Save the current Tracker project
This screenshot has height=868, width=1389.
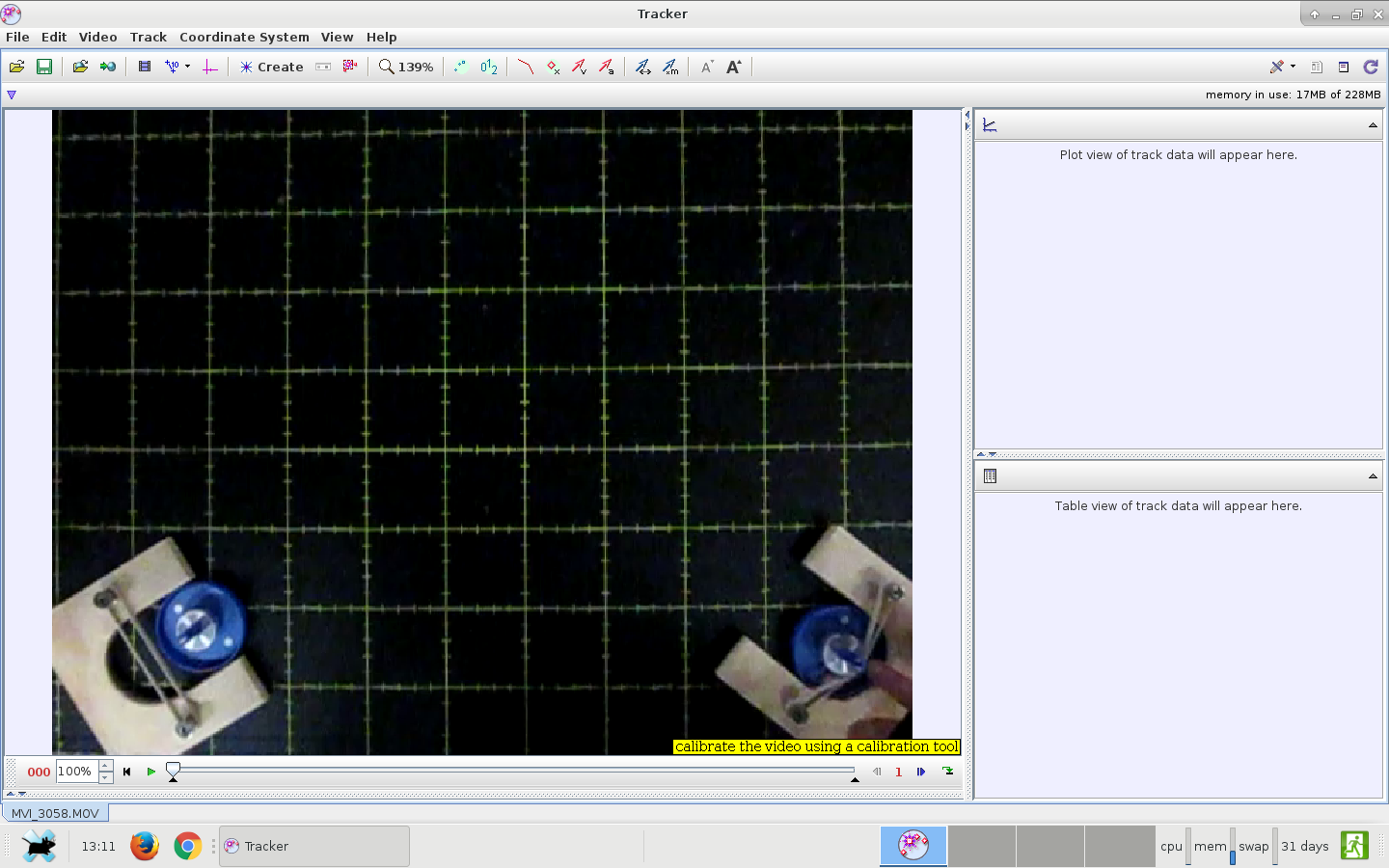(44, 67)
